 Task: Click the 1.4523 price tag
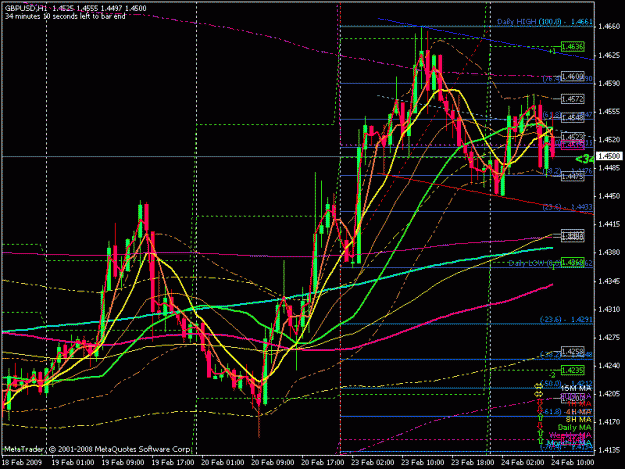[x=572, y=137]
